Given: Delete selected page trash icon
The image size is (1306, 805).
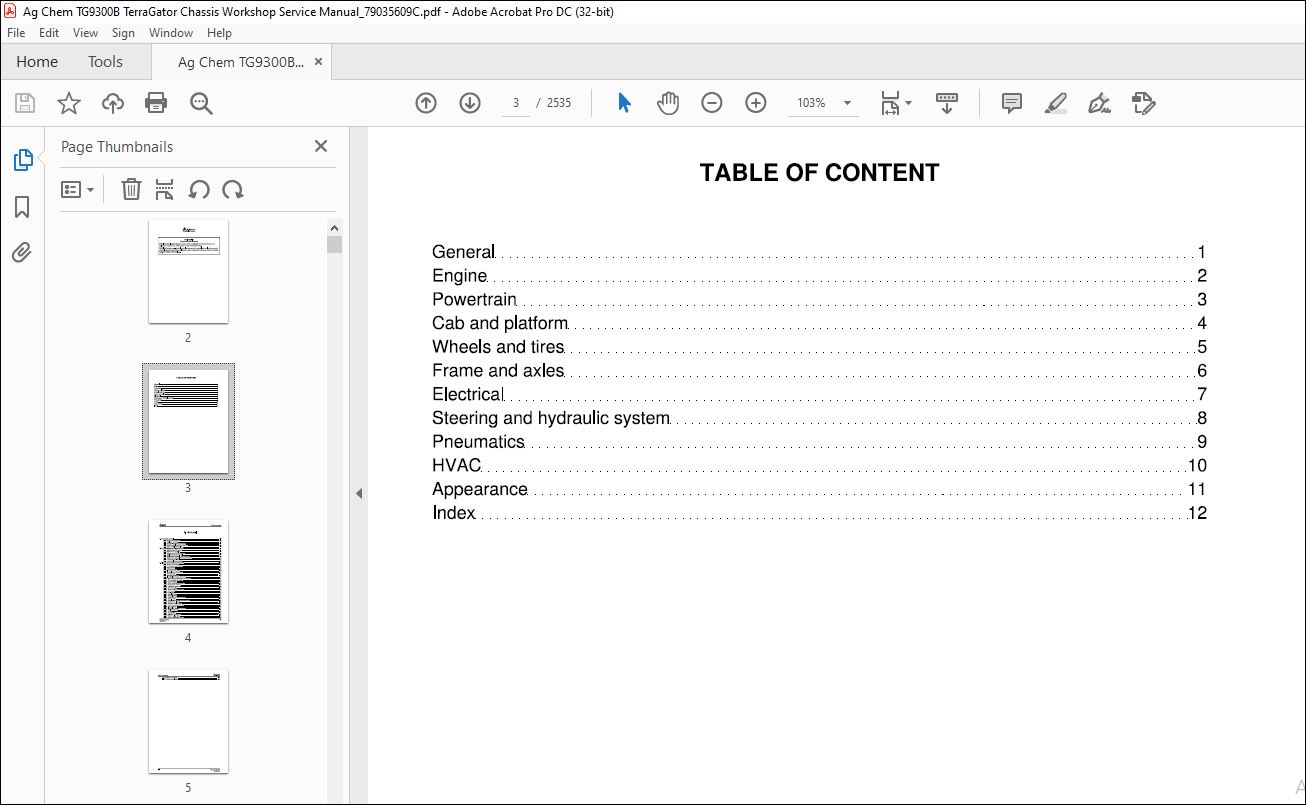Looking at the screenshot, I should [131, 189].
